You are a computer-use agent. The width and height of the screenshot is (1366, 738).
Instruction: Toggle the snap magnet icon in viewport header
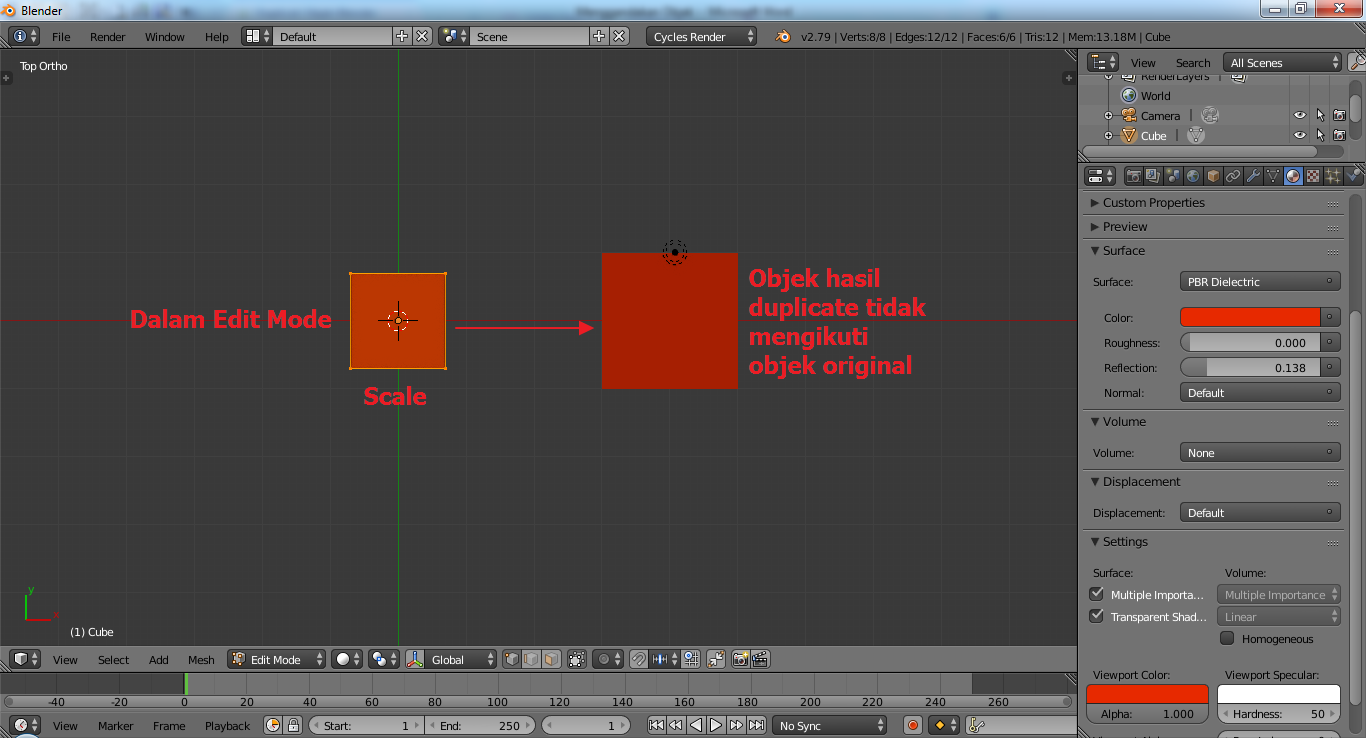pos(637,659)
